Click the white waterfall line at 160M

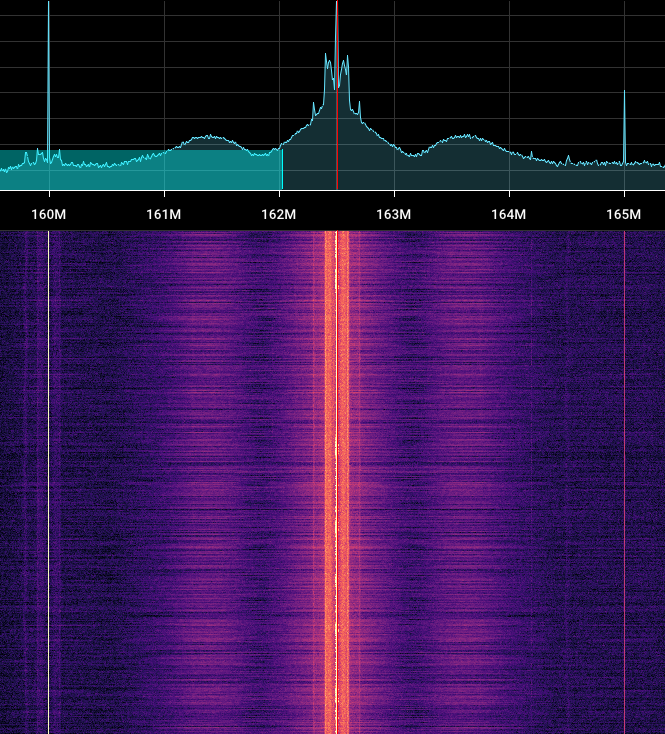coord(49,482)
